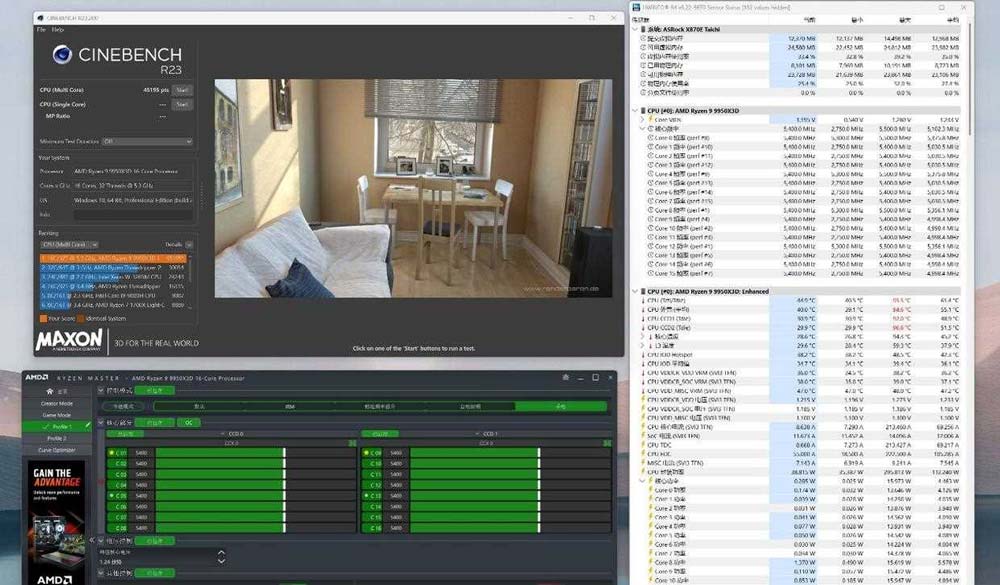This screenshot has height=585, width=1000.
Task: Toggle the first section checkbox above the mode bar in Ryzen Master
Action: (101, 390)
